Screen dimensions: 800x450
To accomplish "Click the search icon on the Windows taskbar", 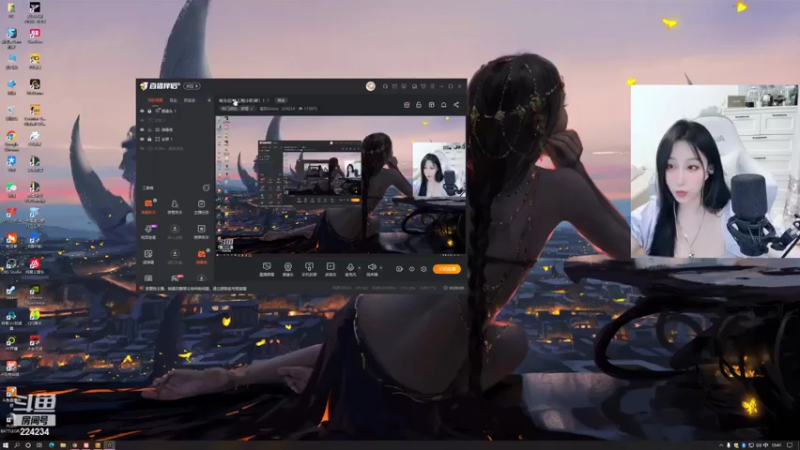I will 17,445.
